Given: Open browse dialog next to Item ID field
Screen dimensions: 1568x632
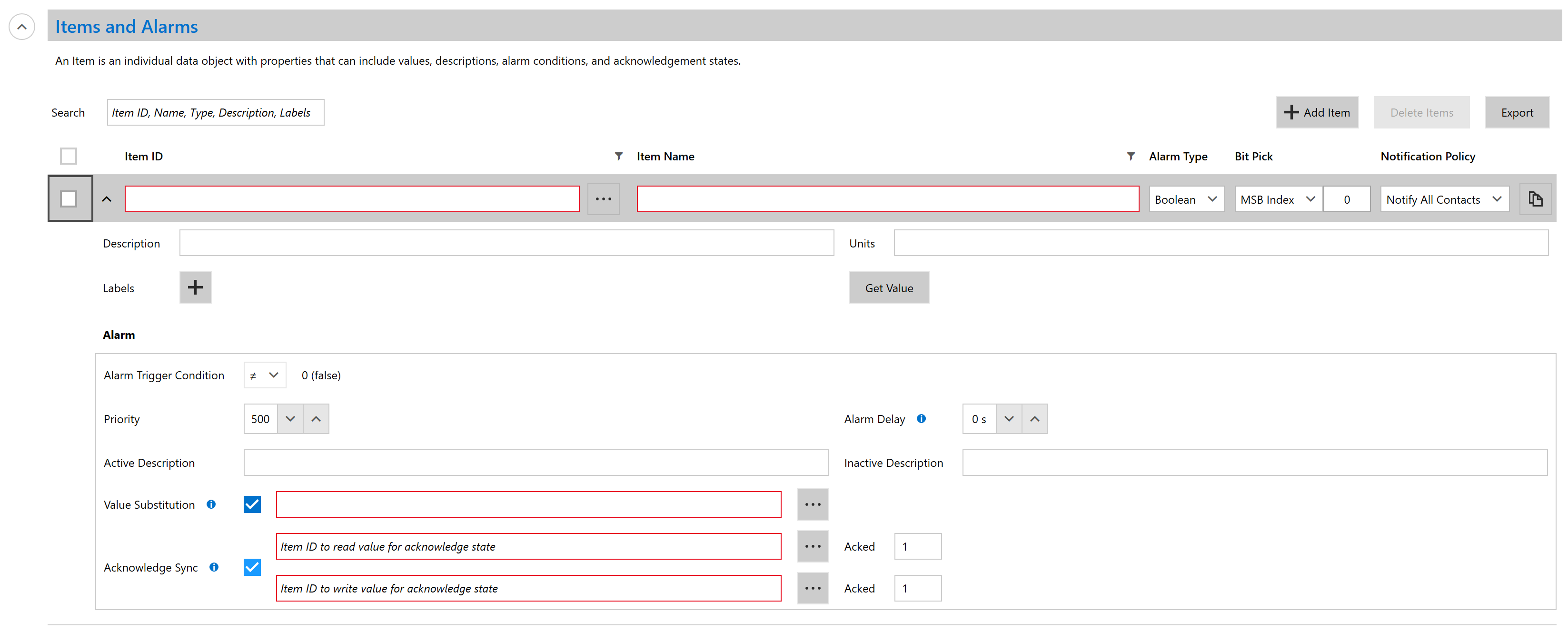Looking at the screenshot, I should pyautogui.click(x=603, y=199).
